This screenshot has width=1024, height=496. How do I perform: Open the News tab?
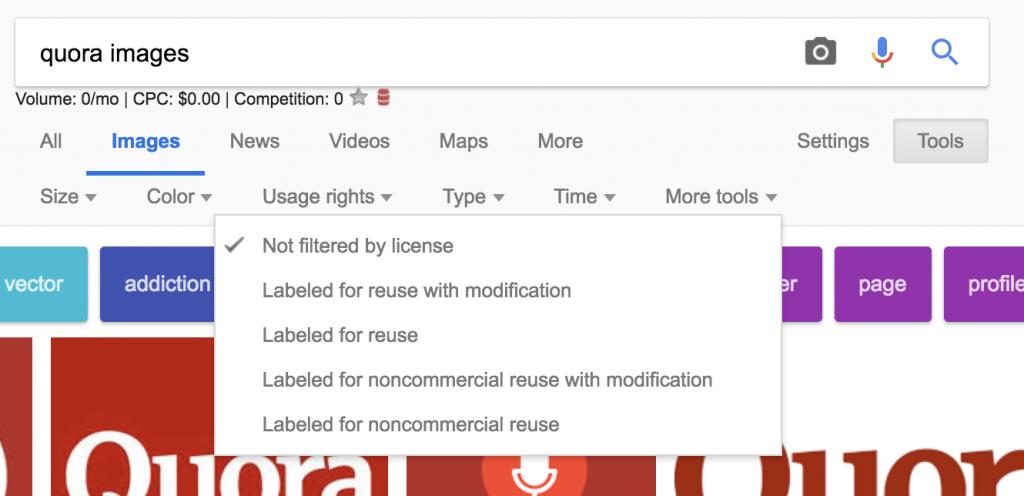point(255,141)
